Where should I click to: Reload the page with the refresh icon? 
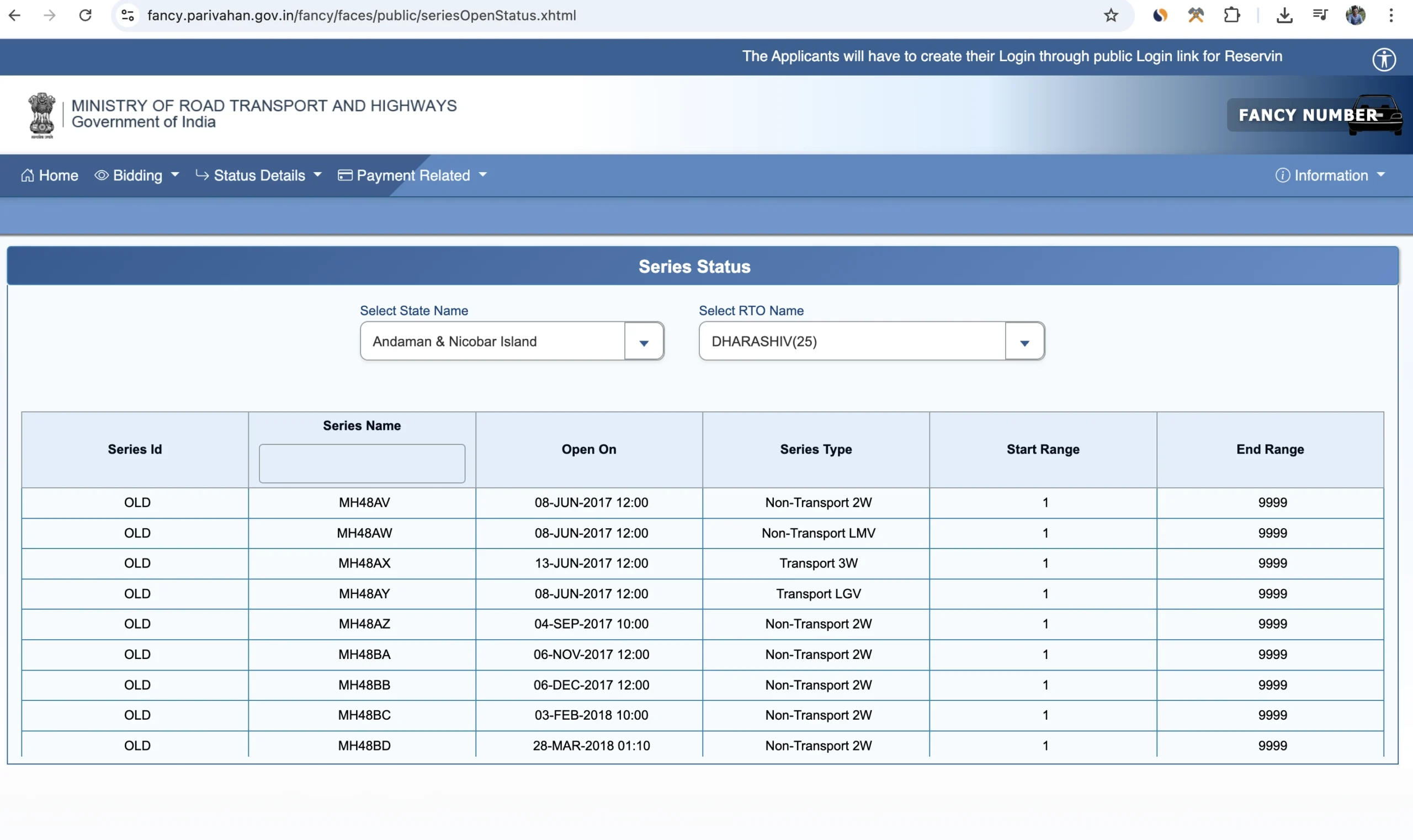coord(86,15)
